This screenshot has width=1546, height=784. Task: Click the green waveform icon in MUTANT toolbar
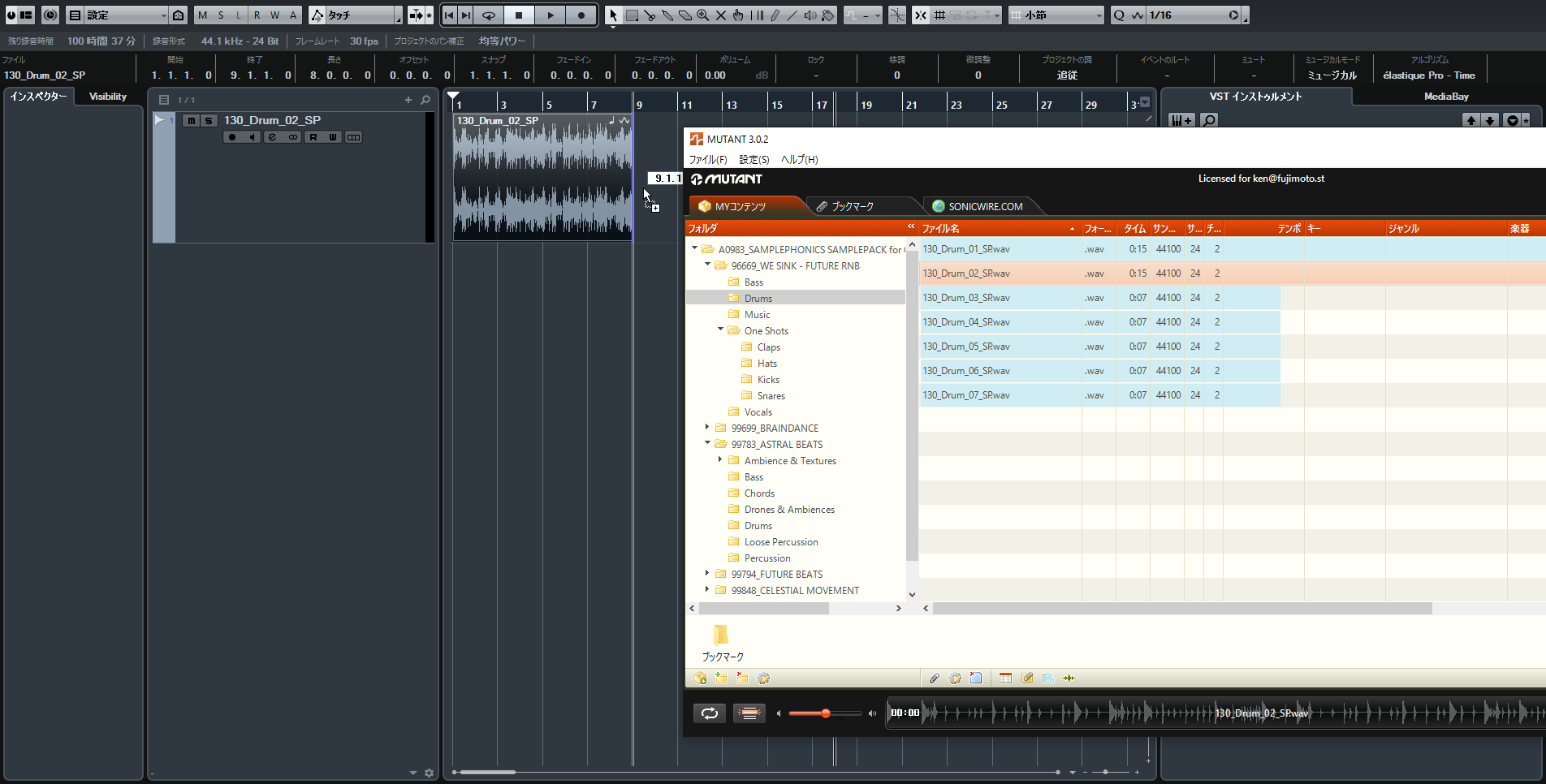pos(1069,678)
